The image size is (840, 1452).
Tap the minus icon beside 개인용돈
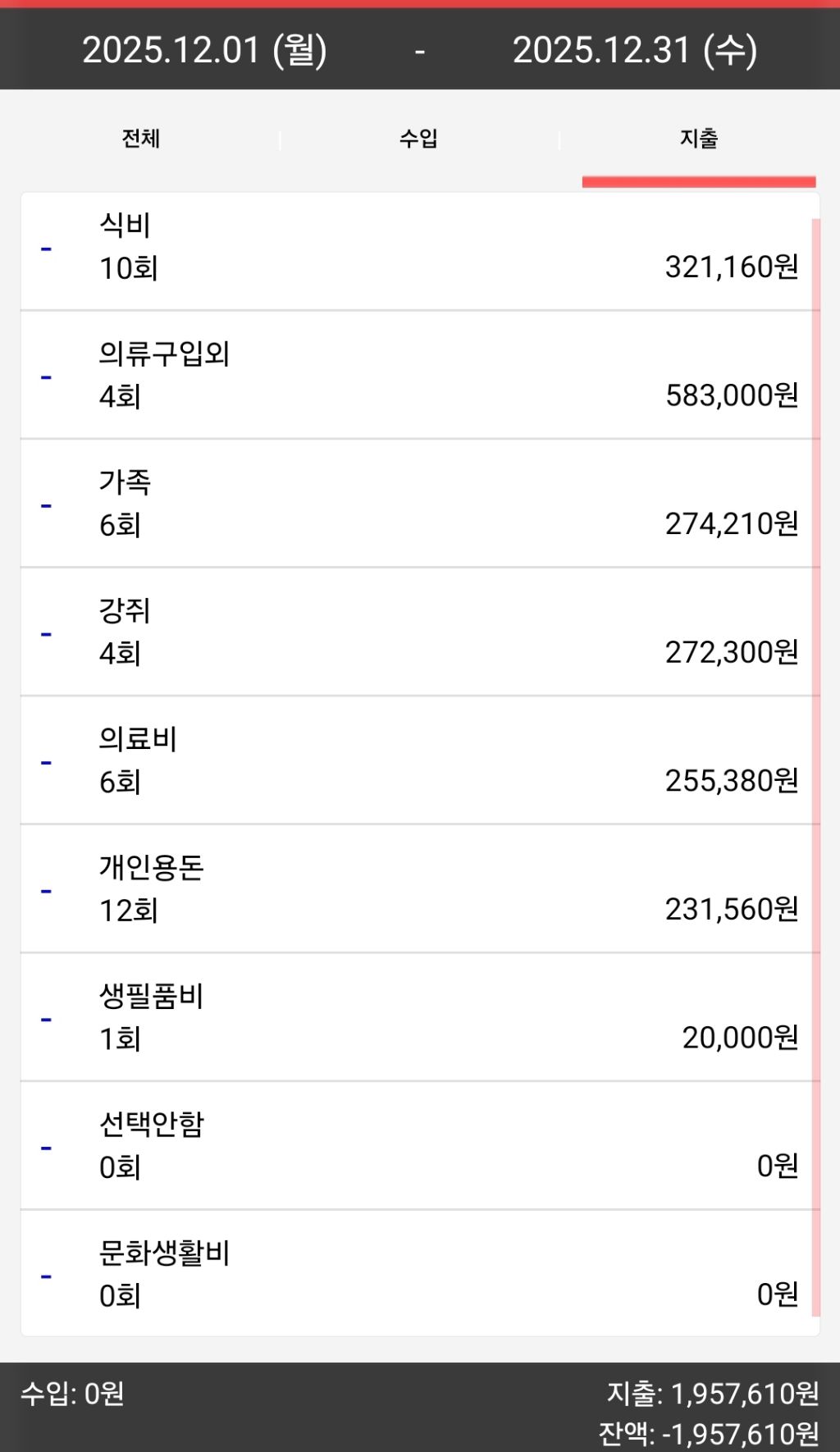click(x=46, y=891)
